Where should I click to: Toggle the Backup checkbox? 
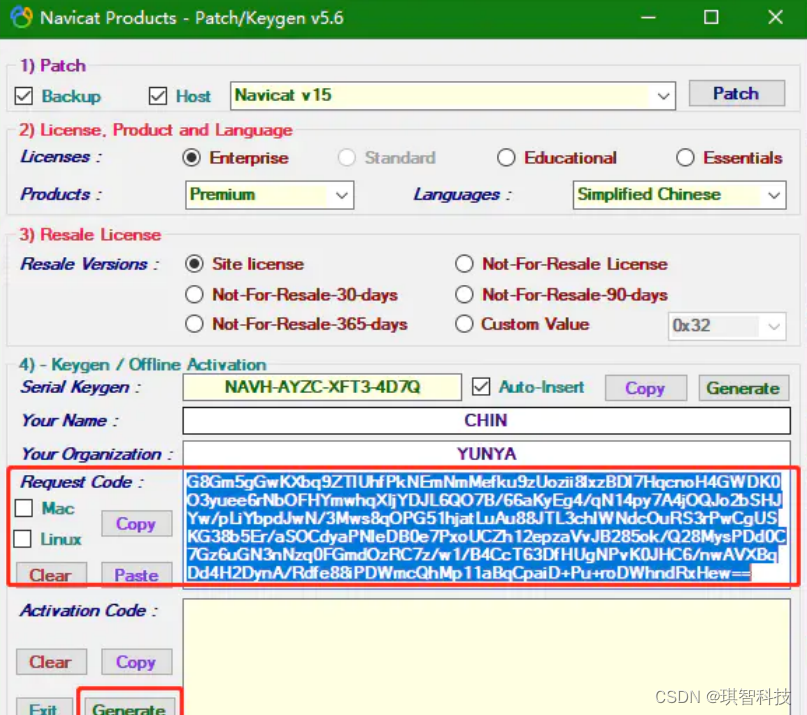point(24,96)
